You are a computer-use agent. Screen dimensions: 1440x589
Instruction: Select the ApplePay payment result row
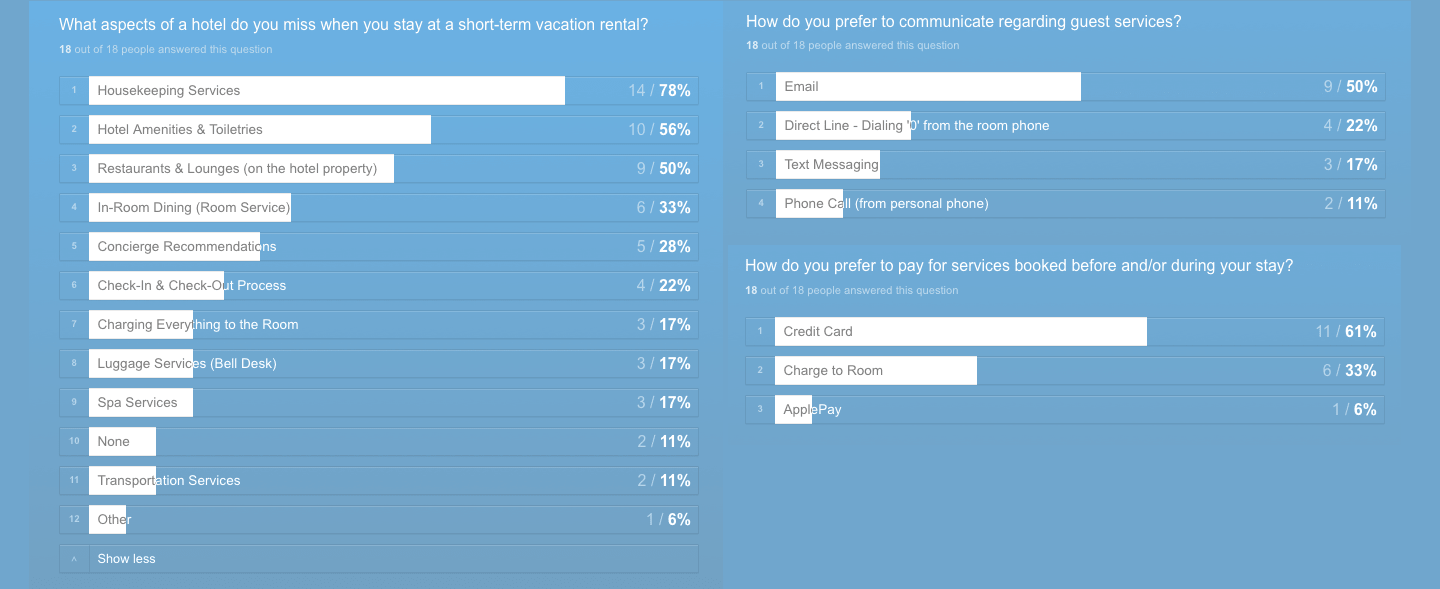pos(1065,409)
